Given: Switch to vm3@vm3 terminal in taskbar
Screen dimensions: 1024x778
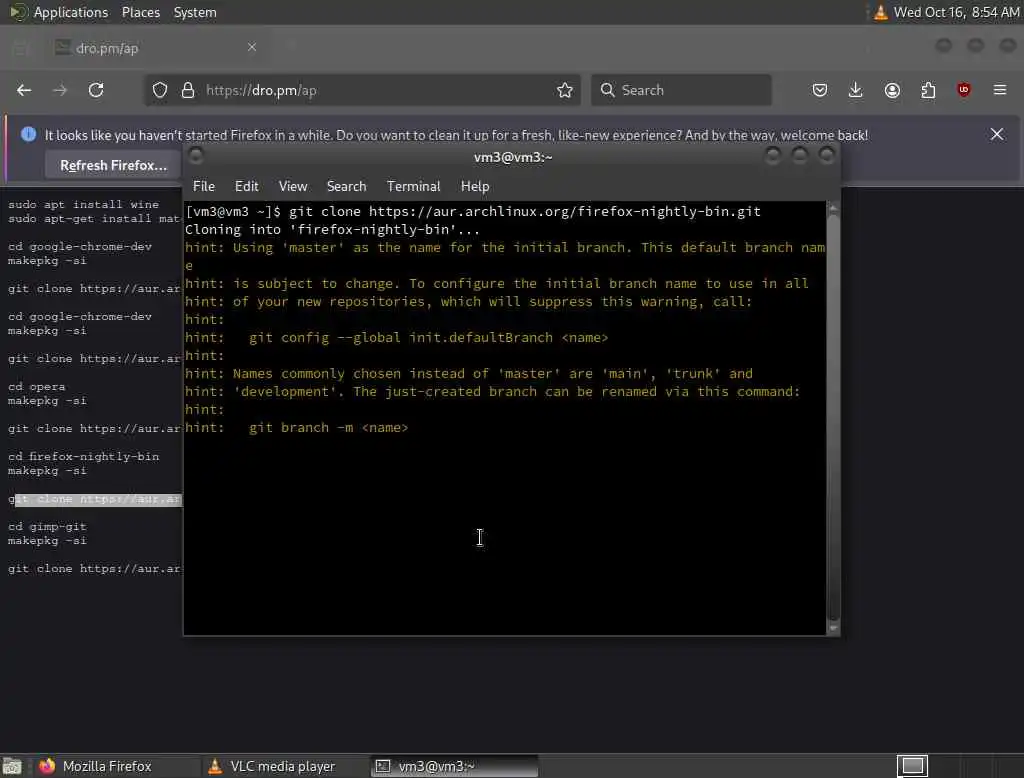Looking at the screenshot, I should (x=455, y=766).
